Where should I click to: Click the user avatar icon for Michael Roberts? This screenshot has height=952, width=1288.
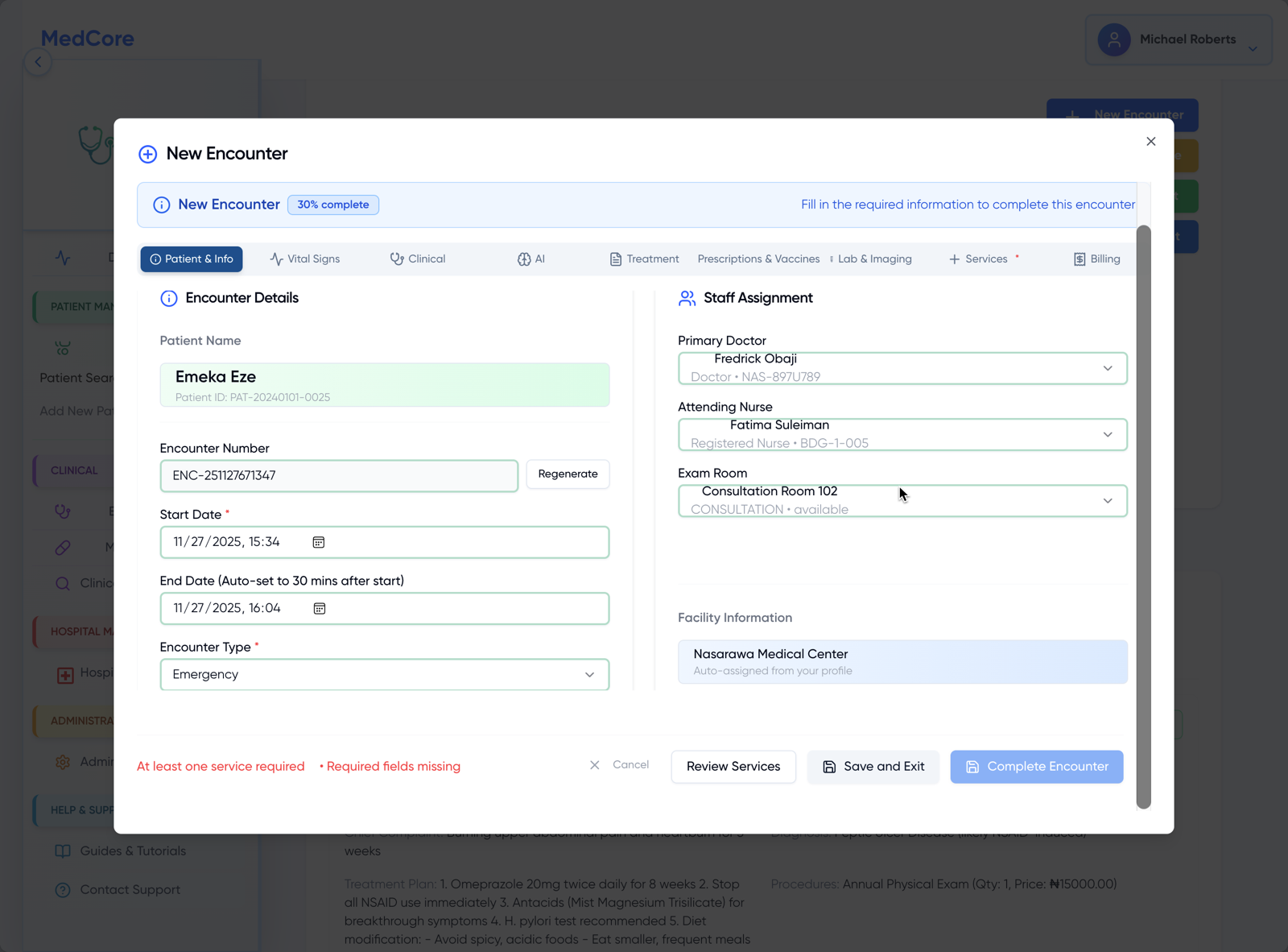1114,39
